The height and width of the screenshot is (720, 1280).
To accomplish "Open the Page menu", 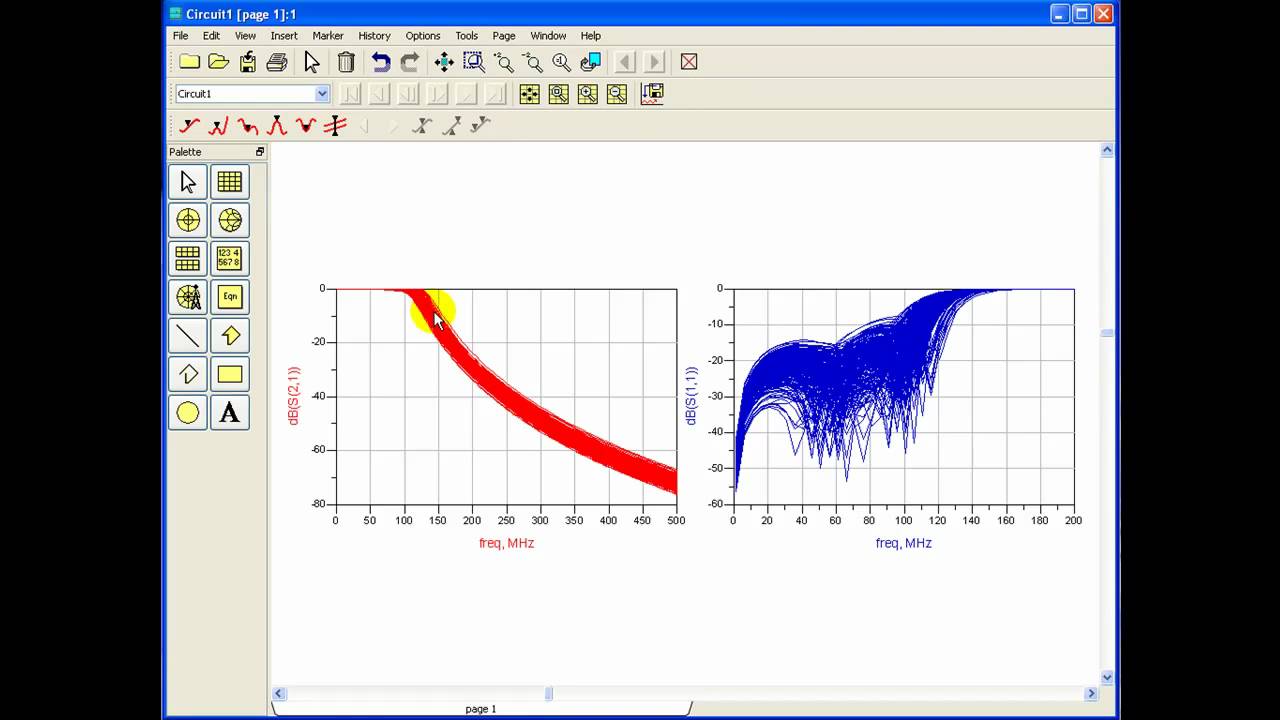I will coord(504,36).
